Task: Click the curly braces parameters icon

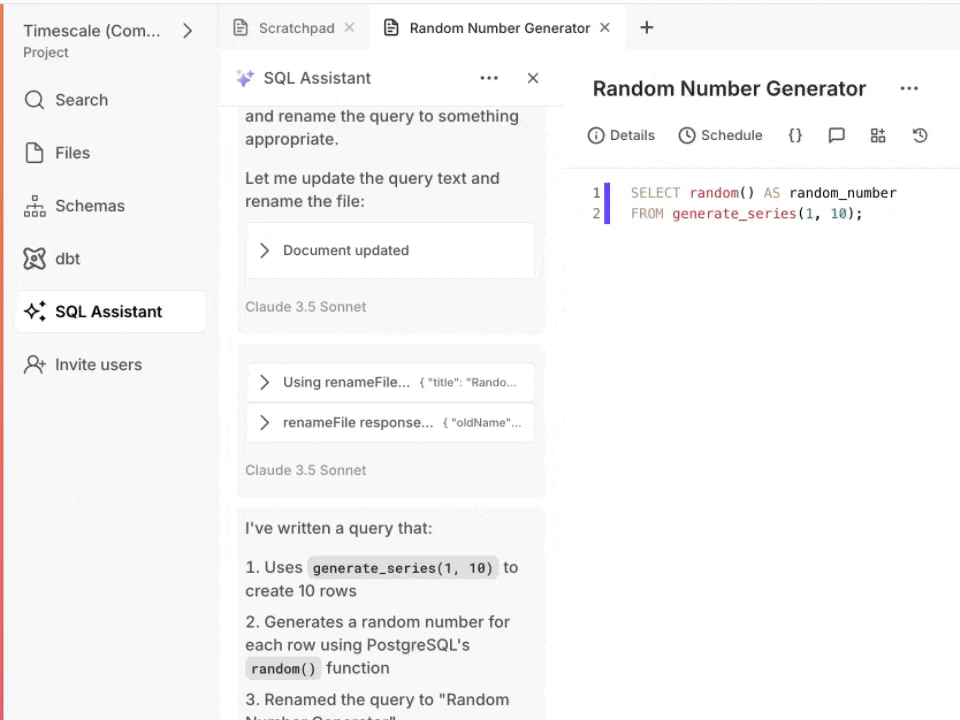Action: [x=795, y=135]
